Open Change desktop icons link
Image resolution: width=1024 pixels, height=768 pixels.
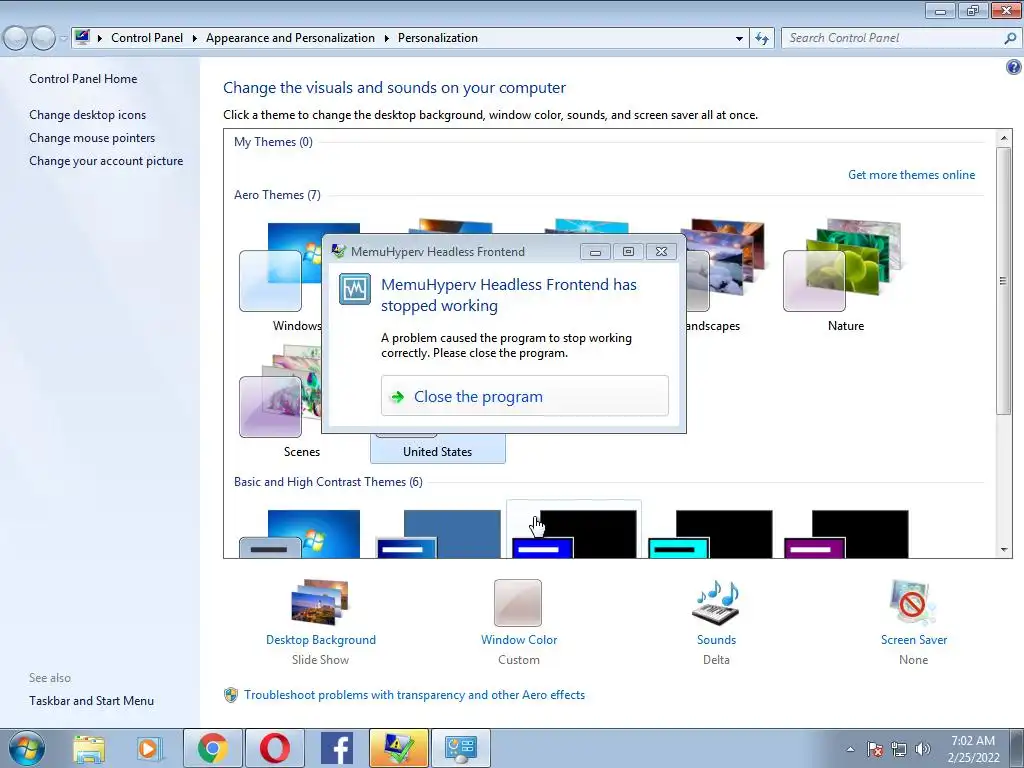(88, 115)
